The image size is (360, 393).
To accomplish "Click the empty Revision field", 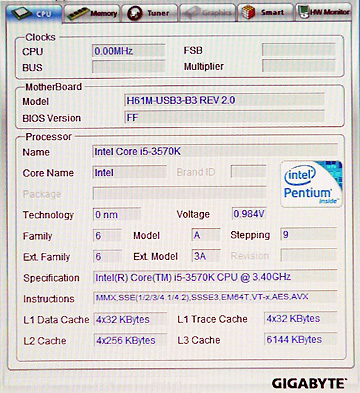I will (309, 255).
